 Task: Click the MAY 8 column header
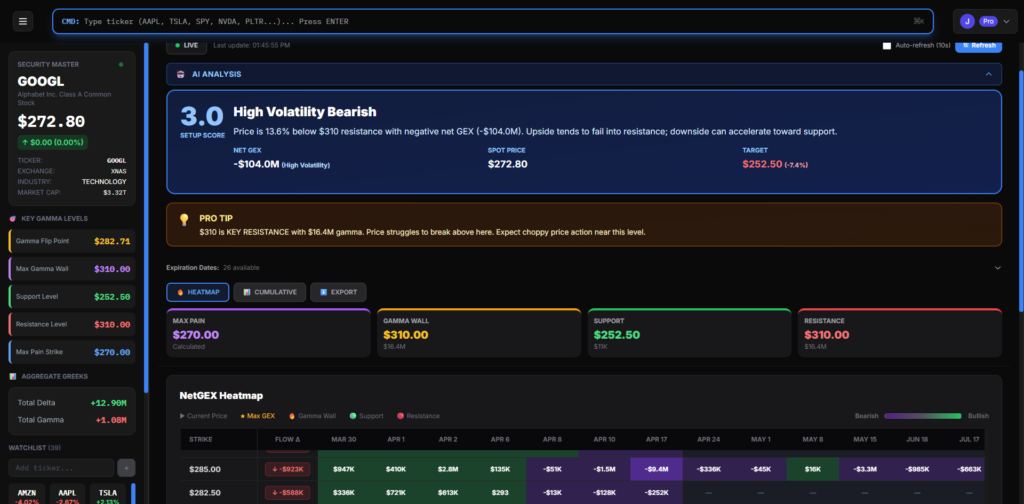[812, 439]
